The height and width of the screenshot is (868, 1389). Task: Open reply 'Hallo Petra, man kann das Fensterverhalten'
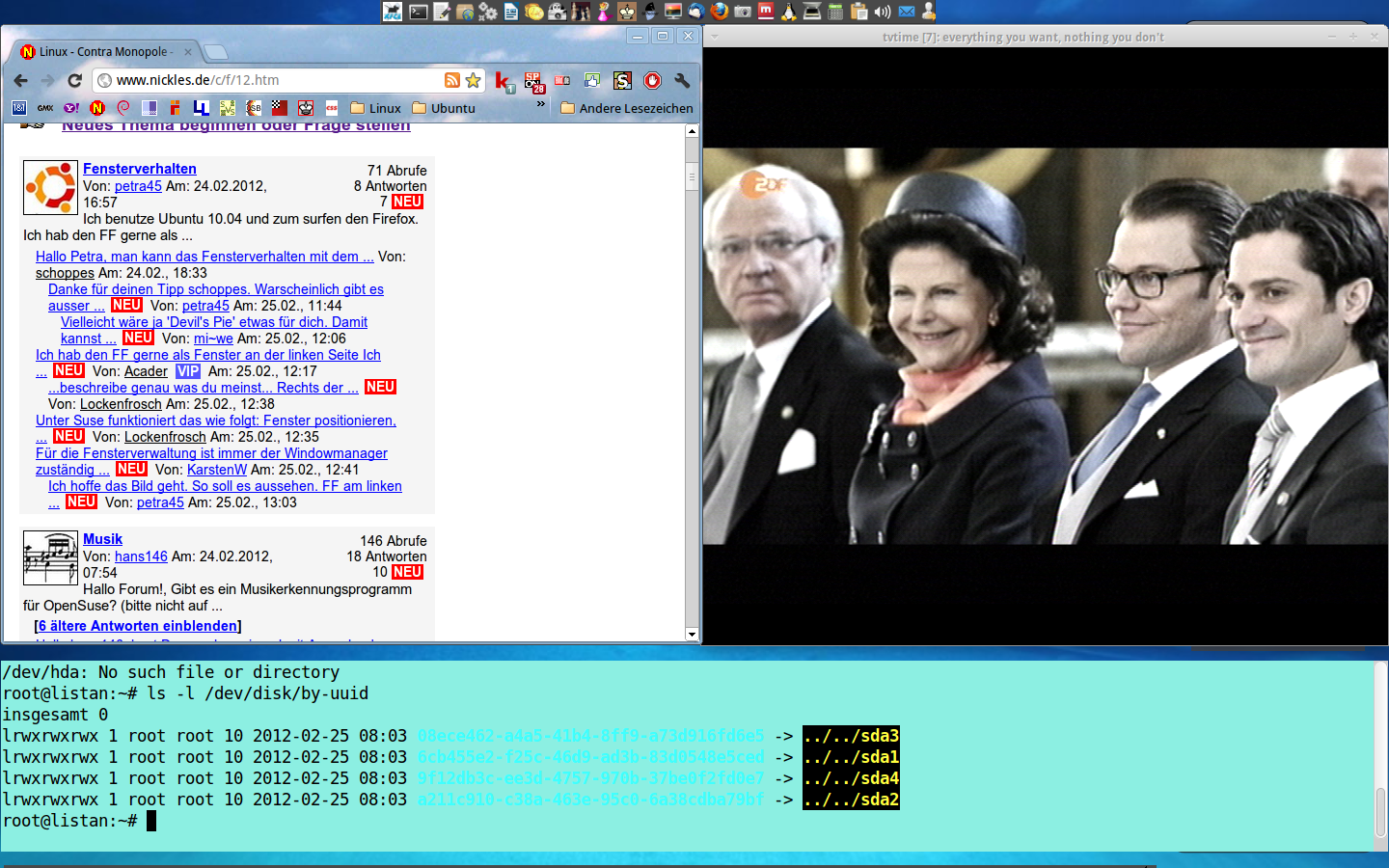click(x=204, y=257)
